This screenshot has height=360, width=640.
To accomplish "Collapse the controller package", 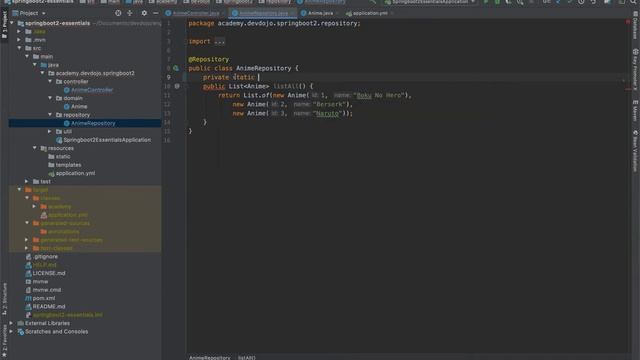I will point(50,82).
